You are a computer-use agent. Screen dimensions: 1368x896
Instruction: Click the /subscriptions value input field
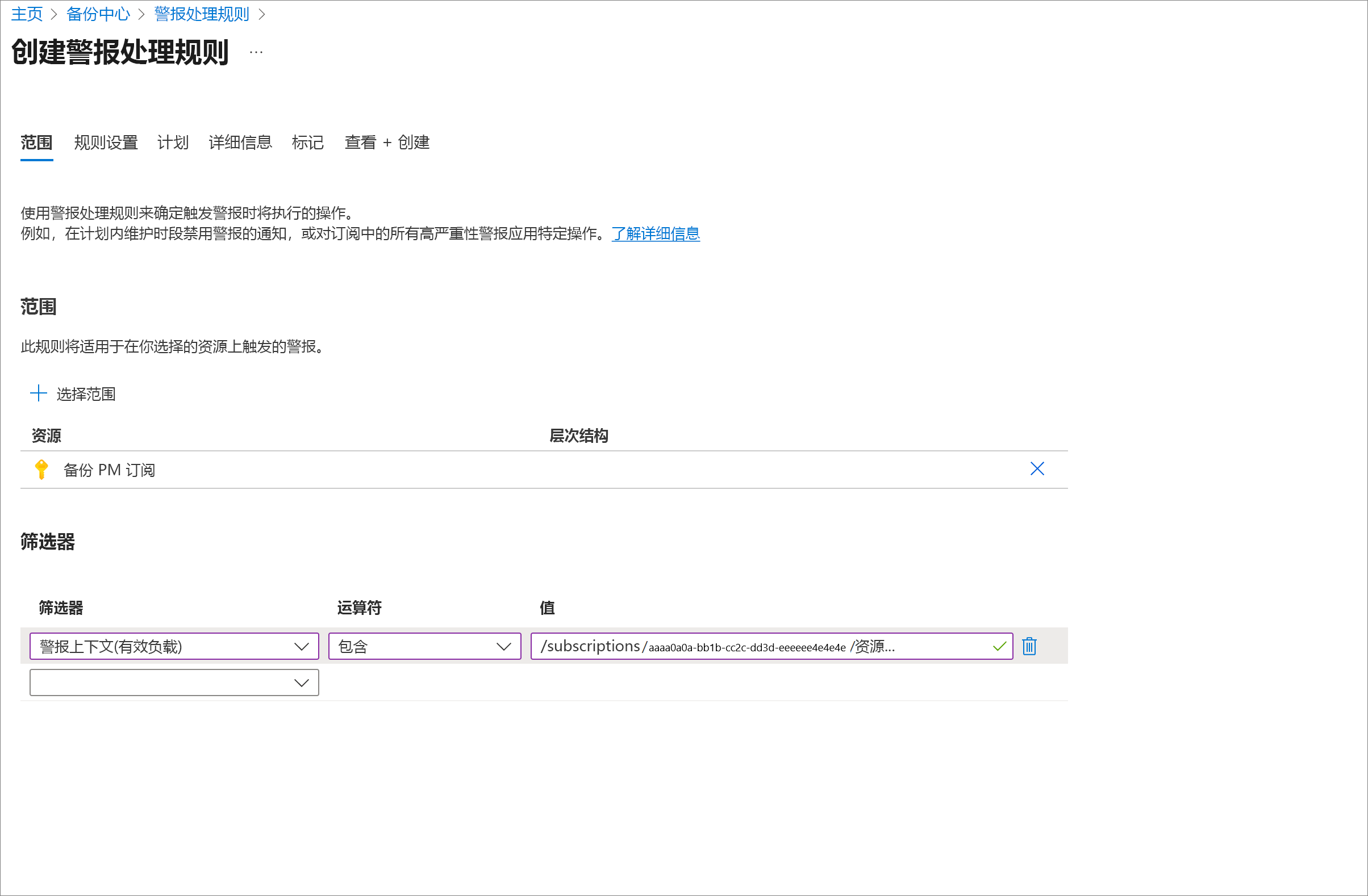click(x=771, y=646)
